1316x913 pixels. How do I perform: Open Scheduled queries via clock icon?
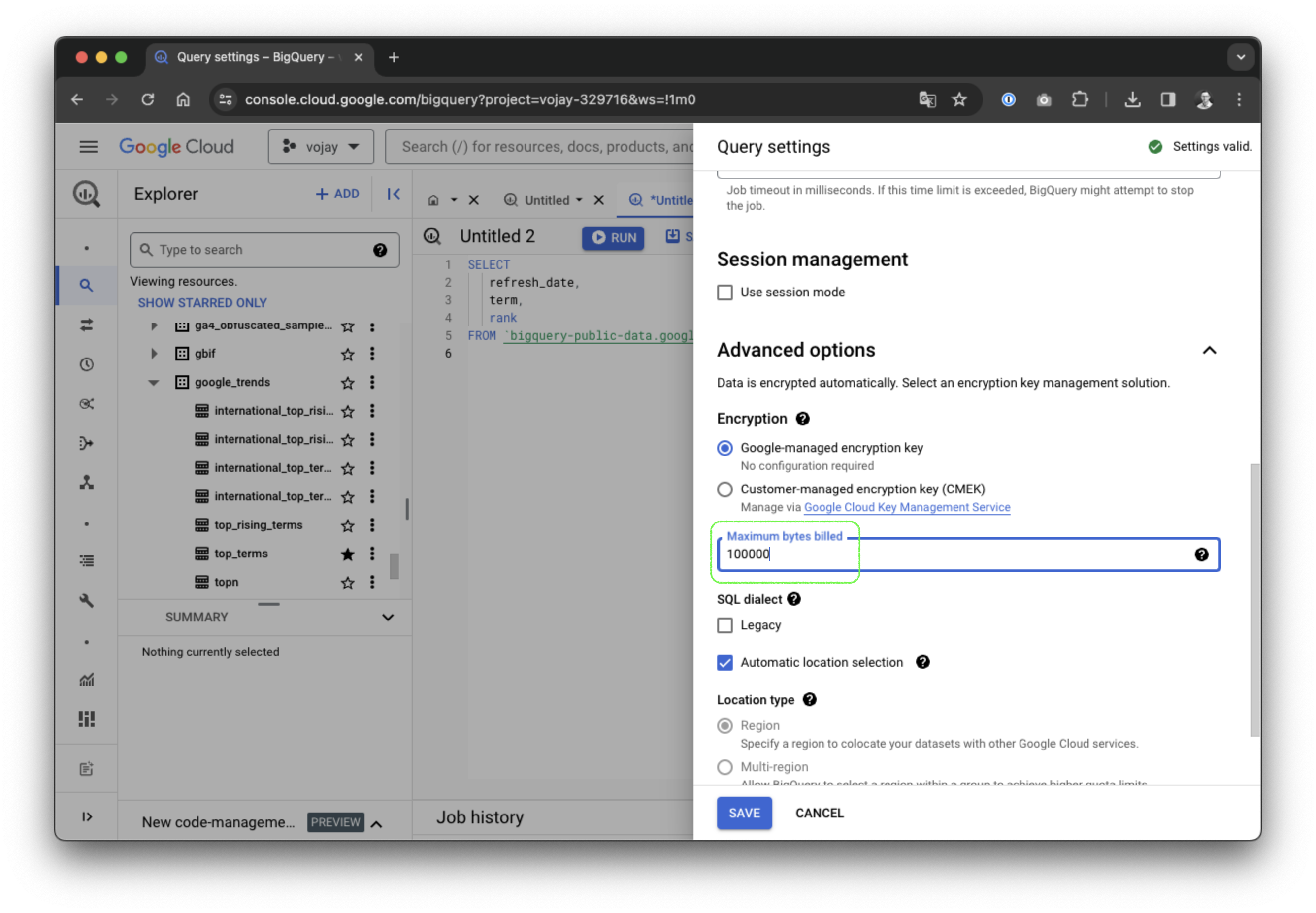(86, 364)
